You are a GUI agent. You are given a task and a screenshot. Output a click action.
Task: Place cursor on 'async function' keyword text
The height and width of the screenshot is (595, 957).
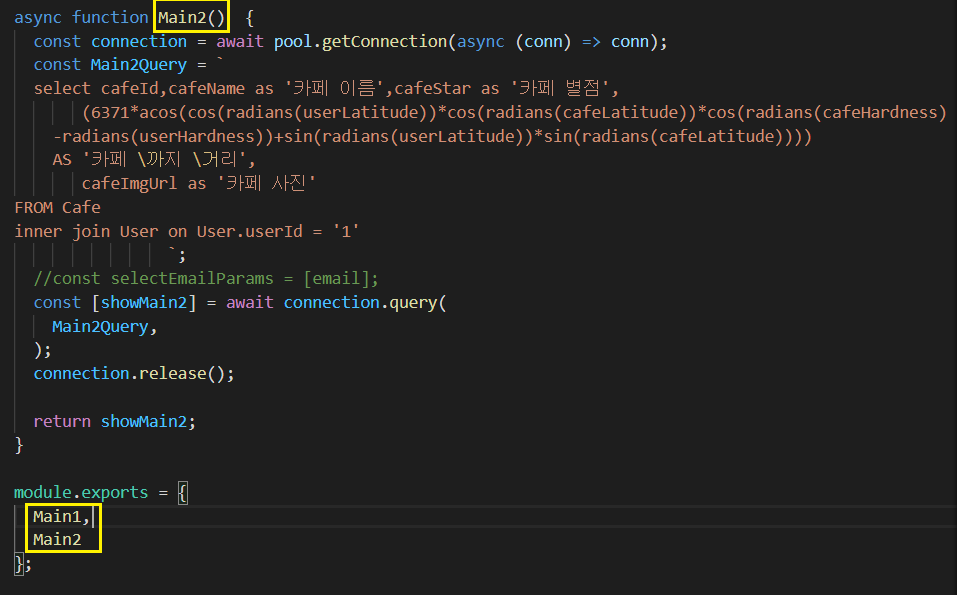coord(81,17)
